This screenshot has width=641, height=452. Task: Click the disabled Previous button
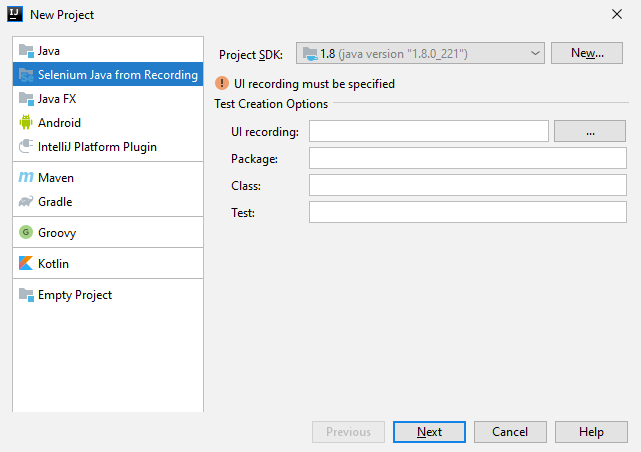pyautogui.click(x=348, y=432)
